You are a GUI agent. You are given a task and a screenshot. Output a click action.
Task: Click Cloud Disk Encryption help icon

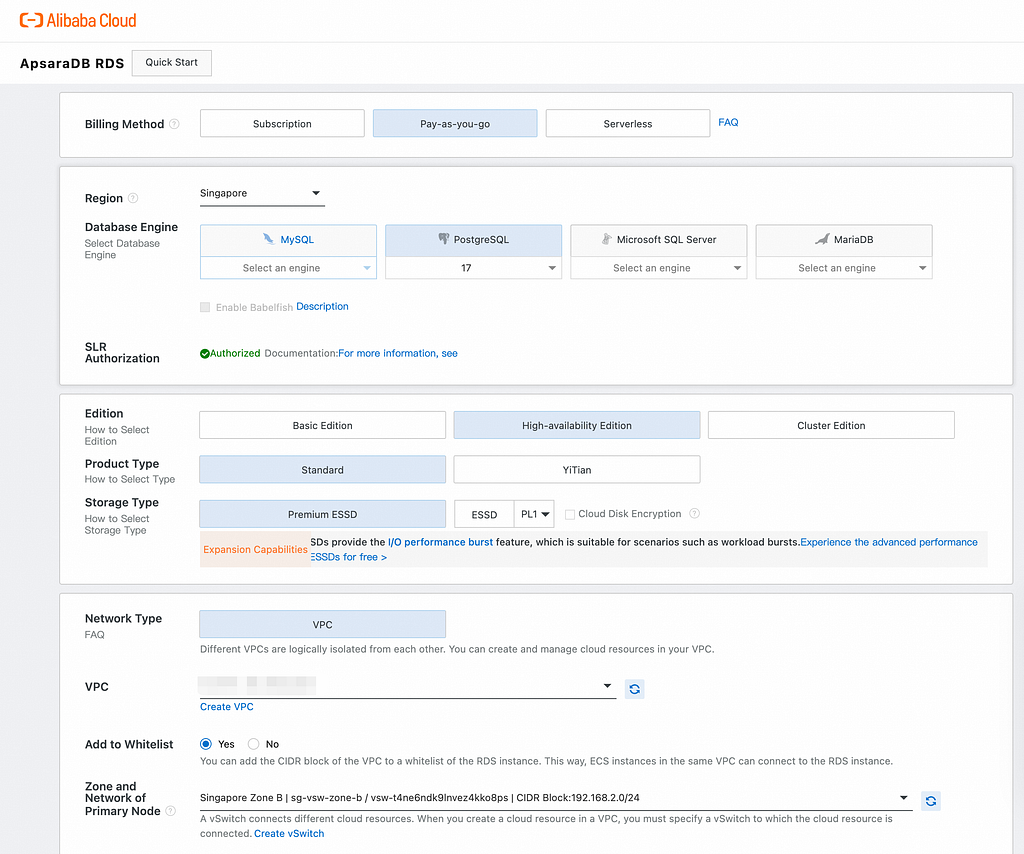pos(695,514)
